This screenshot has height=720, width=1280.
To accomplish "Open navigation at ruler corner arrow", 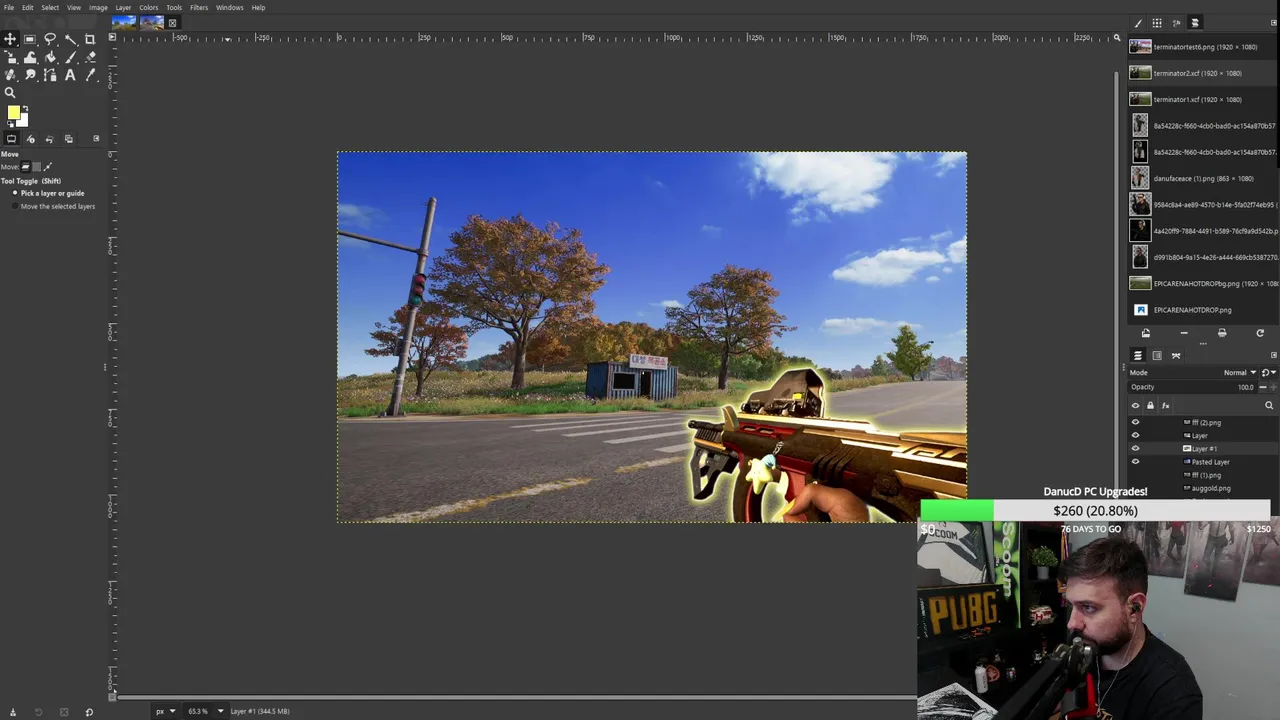I will pos(112,38).
